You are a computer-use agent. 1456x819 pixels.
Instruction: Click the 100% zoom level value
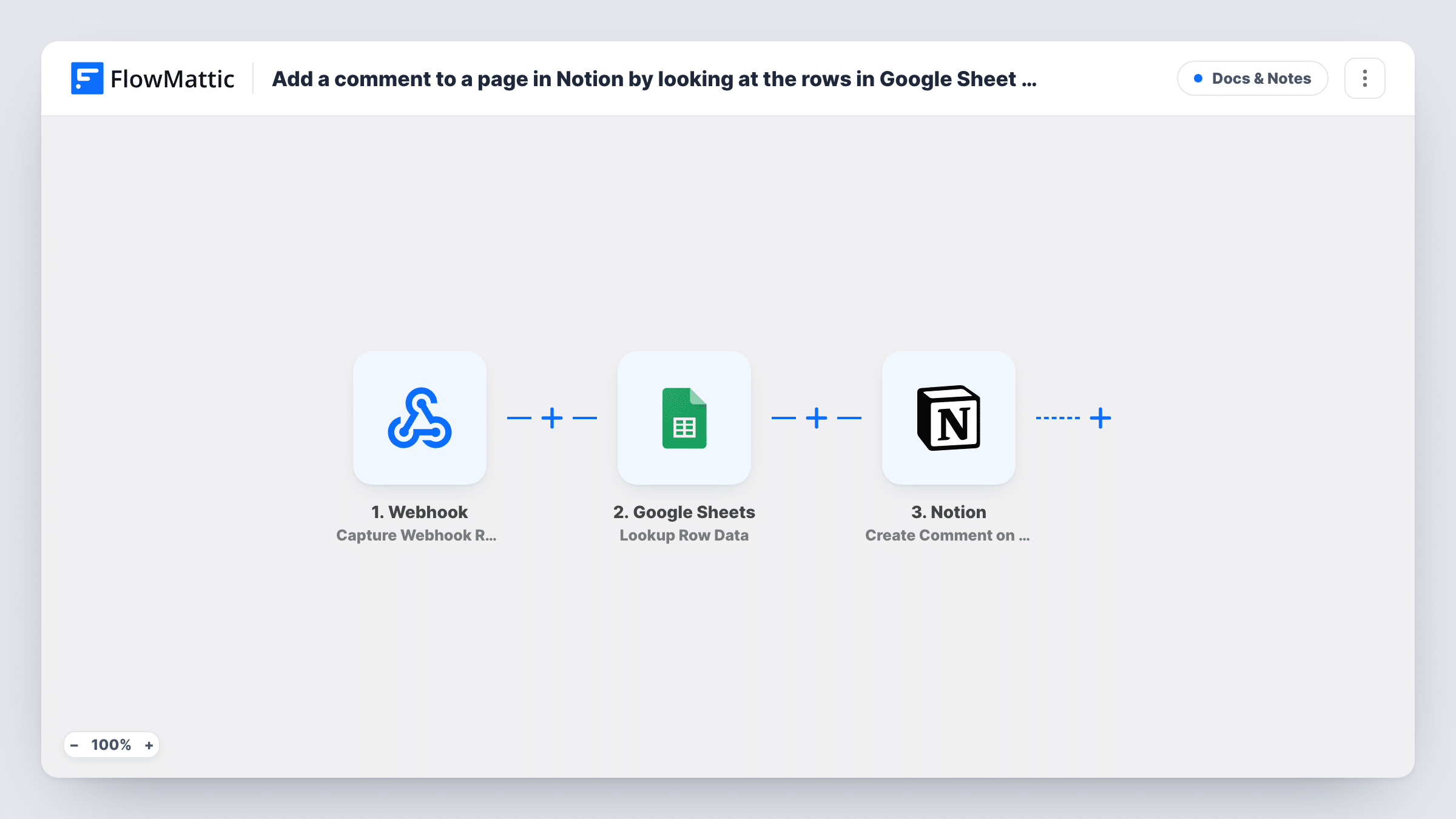coord(111,745)
